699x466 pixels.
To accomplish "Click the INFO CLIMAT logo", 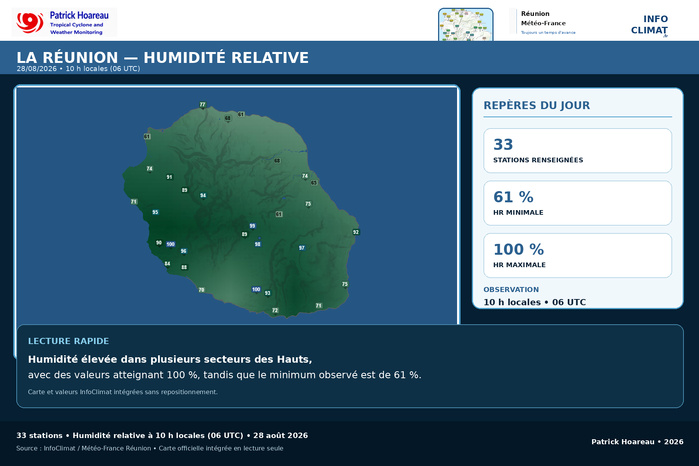I will coord(649,25).
